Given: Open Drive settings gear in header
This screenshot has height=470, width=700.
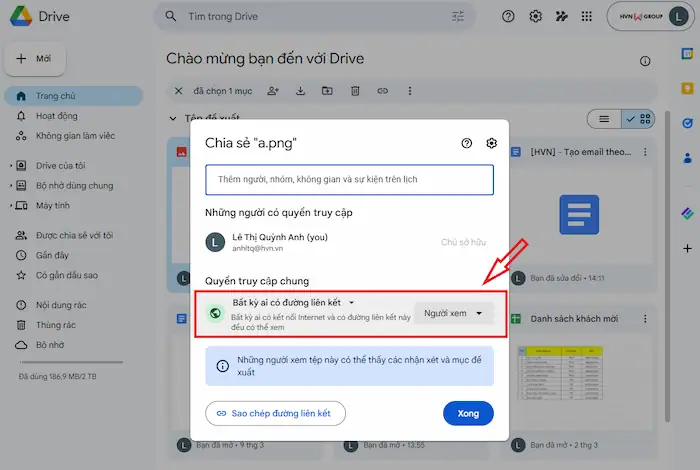Looking at the screenshot, I should tap(536, 16).
